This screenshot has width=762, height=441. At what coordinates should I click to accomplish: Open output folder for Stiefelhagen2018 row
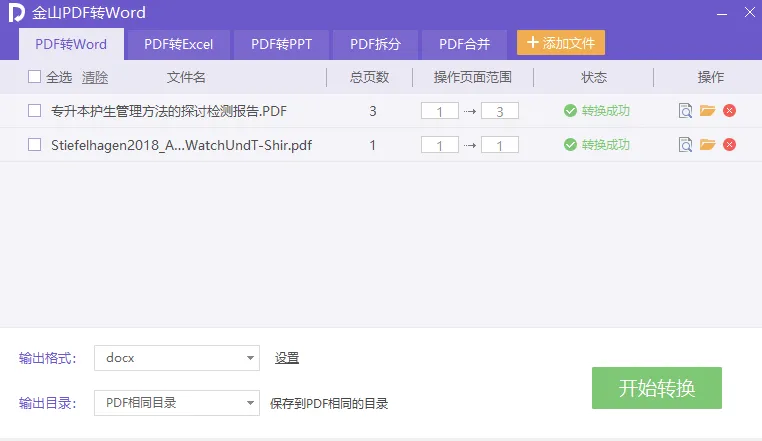pos(708,145)
